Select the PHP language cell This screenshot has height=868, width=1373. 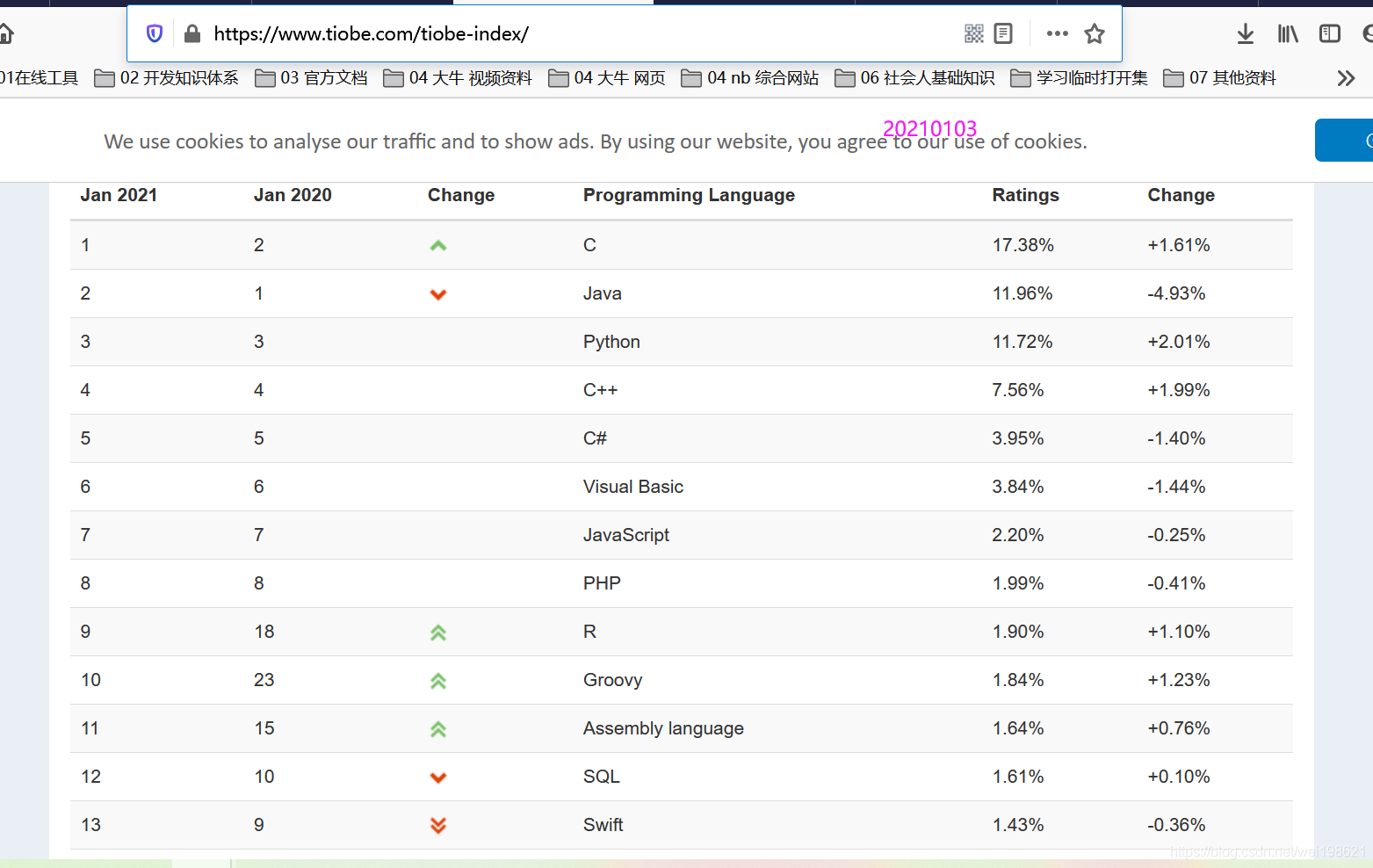tap(602, 583)
